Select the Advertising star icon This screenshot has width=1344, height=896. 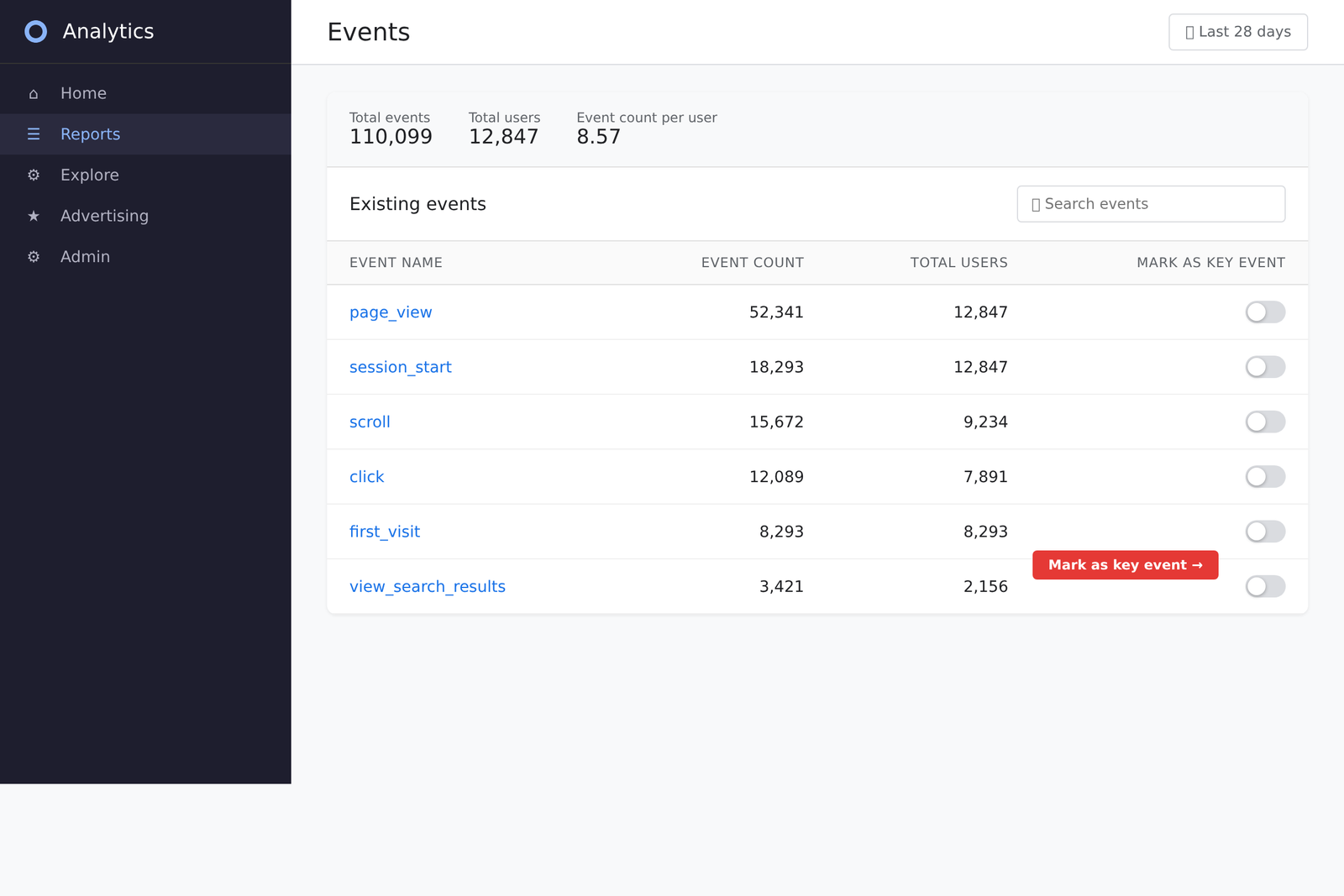pyautogui.click(x=34, y=216)
